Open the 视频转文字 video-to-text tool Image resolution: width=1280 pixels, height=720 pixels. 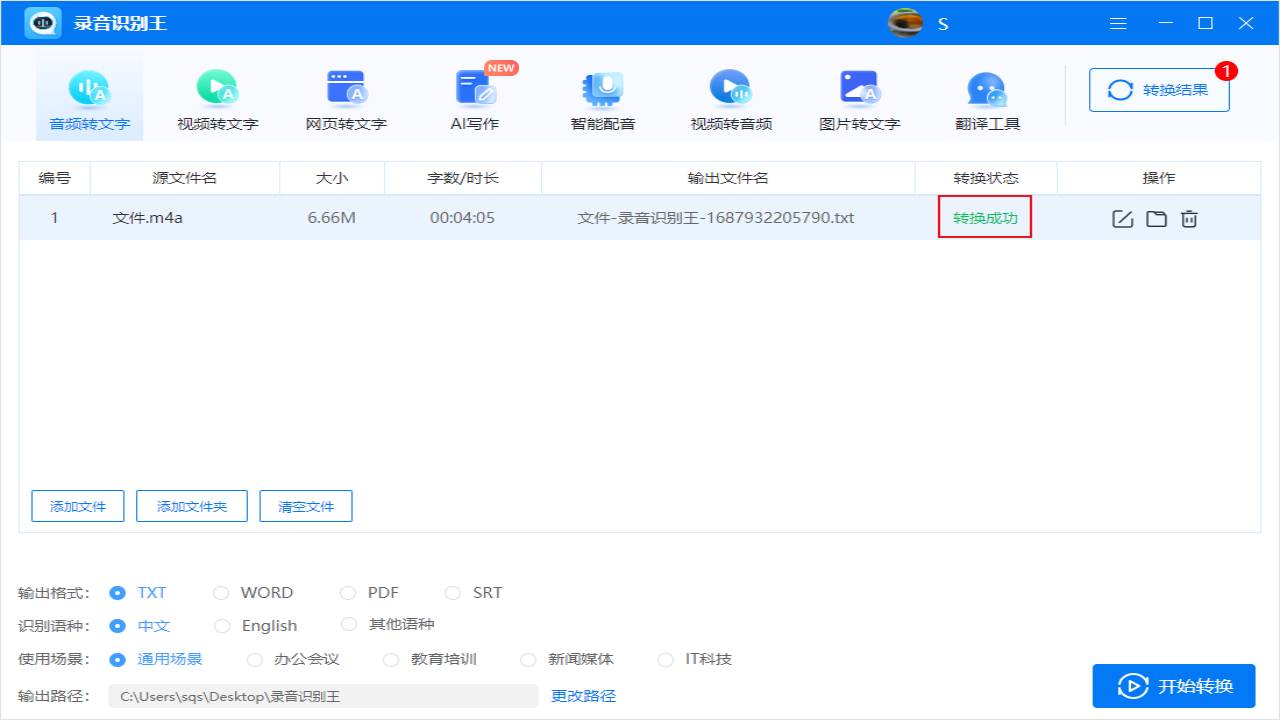click(218, 95)
